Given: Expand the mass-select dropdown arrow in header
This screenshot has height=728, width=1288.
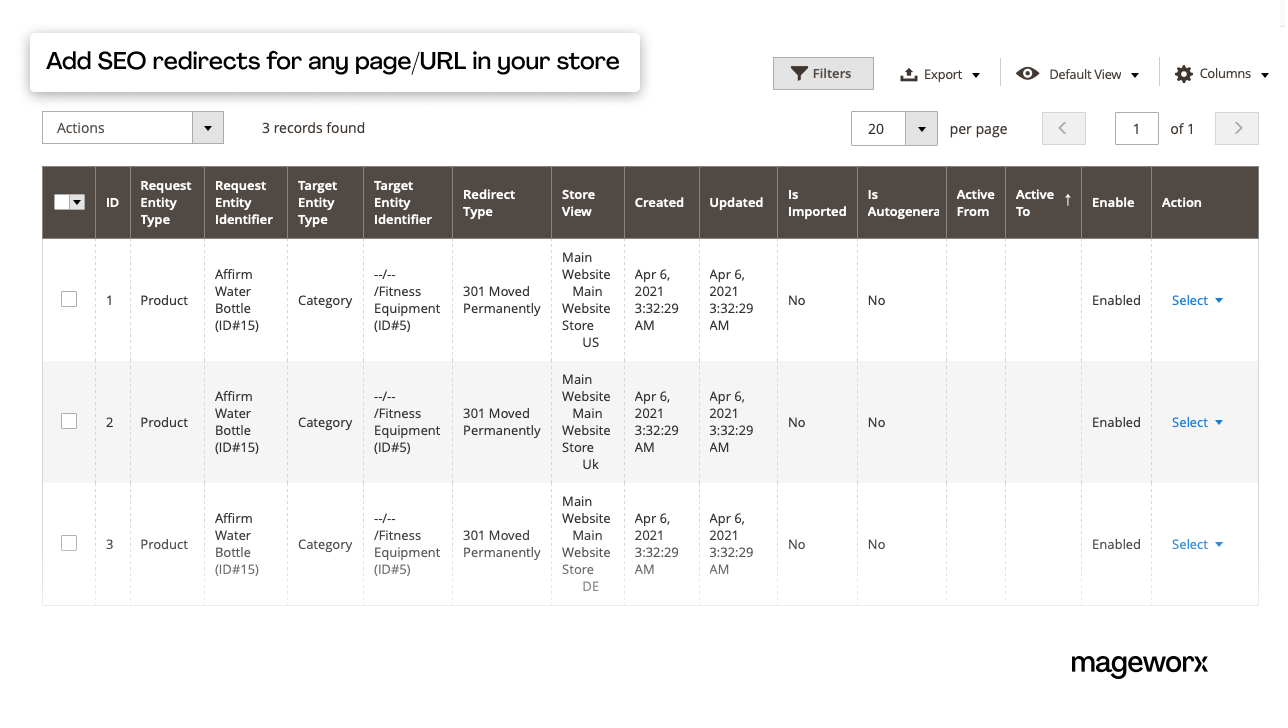Looking at the screenshot, I should point(77,201).
